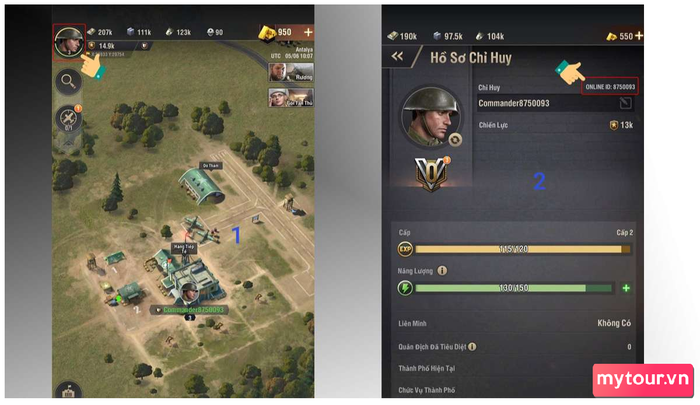Image resolution: width=700 pixels, height=405 pixels.
Task: Expand the chevron below the airplane icon
Action: [x=68, y=143]
